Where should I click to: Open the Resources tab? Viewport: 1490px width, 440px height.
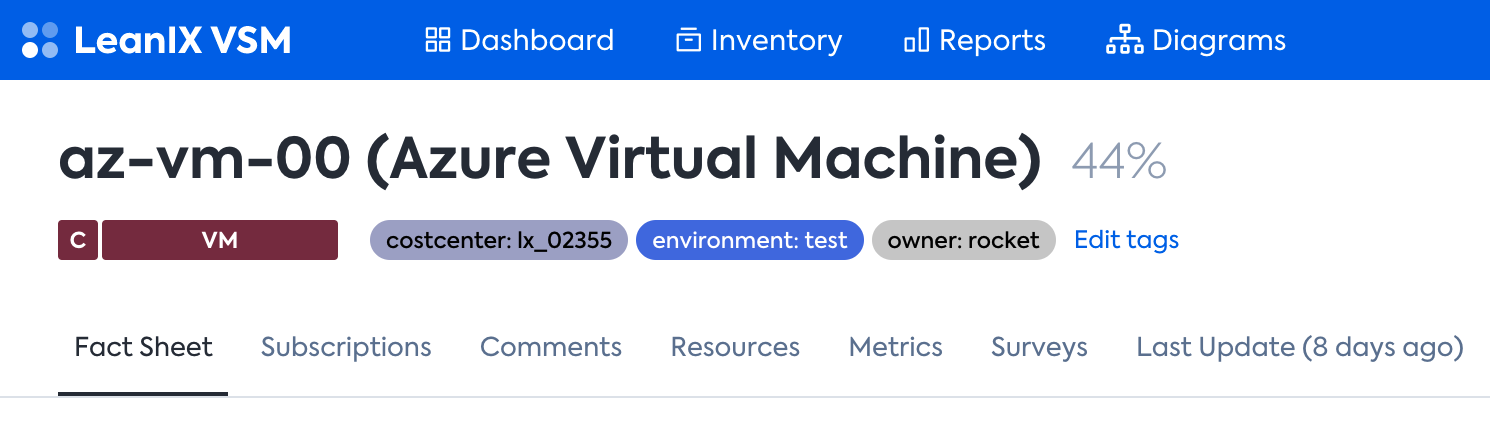tap(735, 347)
